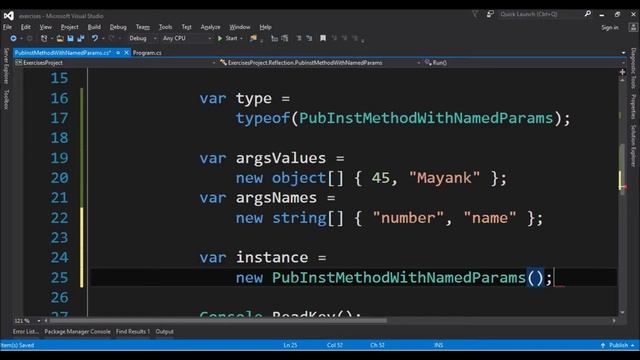640x360 pixels.
Task: Click the horizontal scrollbar thumb below the editor
Action: [x=218, y=321]
